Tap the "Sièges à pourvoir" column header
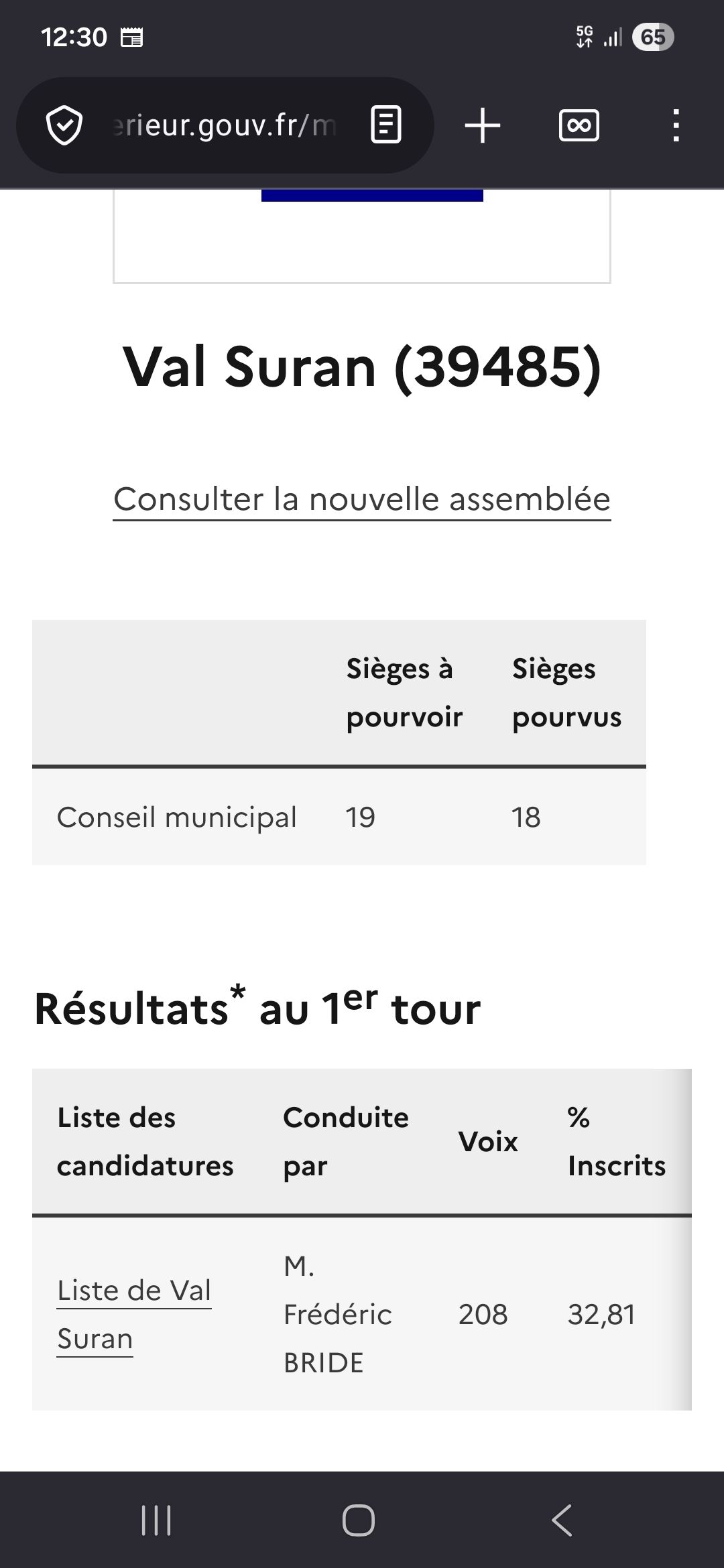The image size is (724, 1568). (x=404, y=692)
